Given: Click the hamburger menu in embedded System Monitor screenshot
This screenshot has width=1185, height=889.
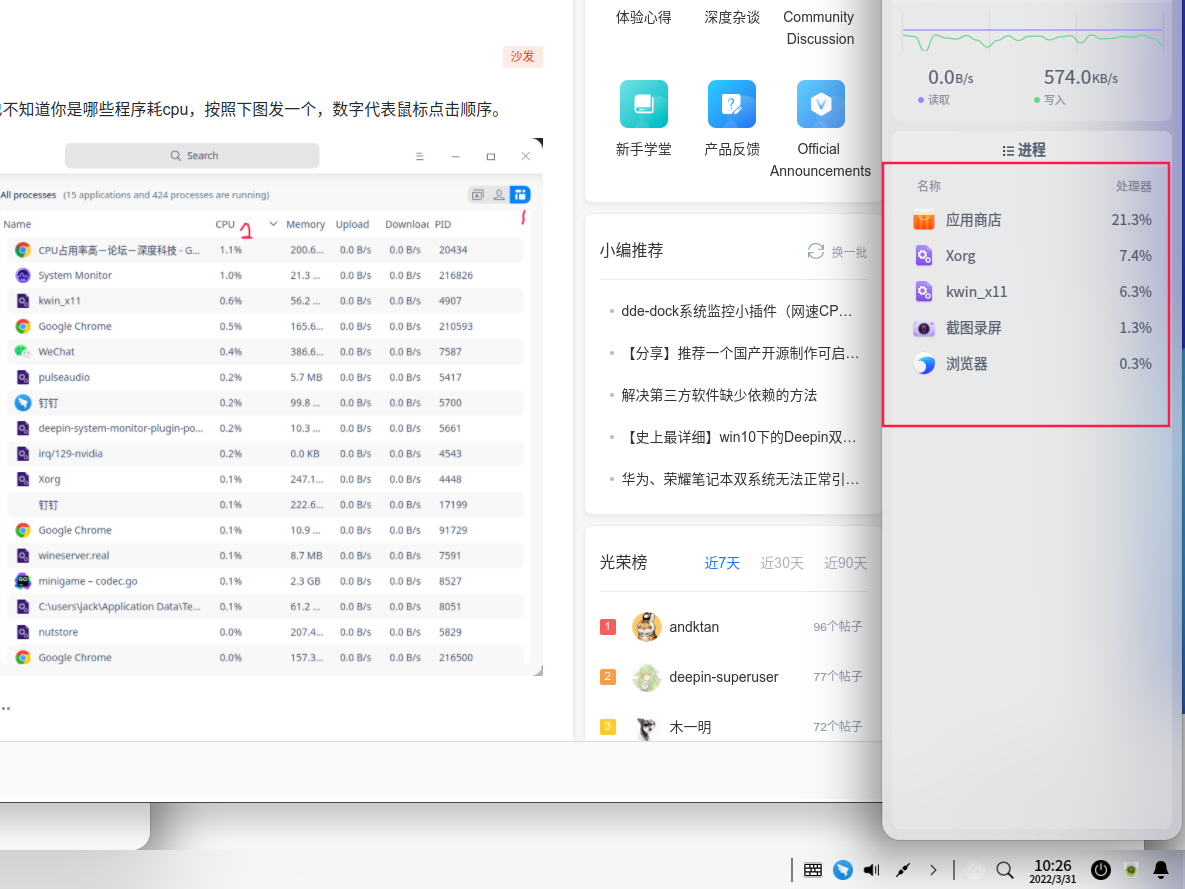Looking at the screenshot, I should click(419, 156).
